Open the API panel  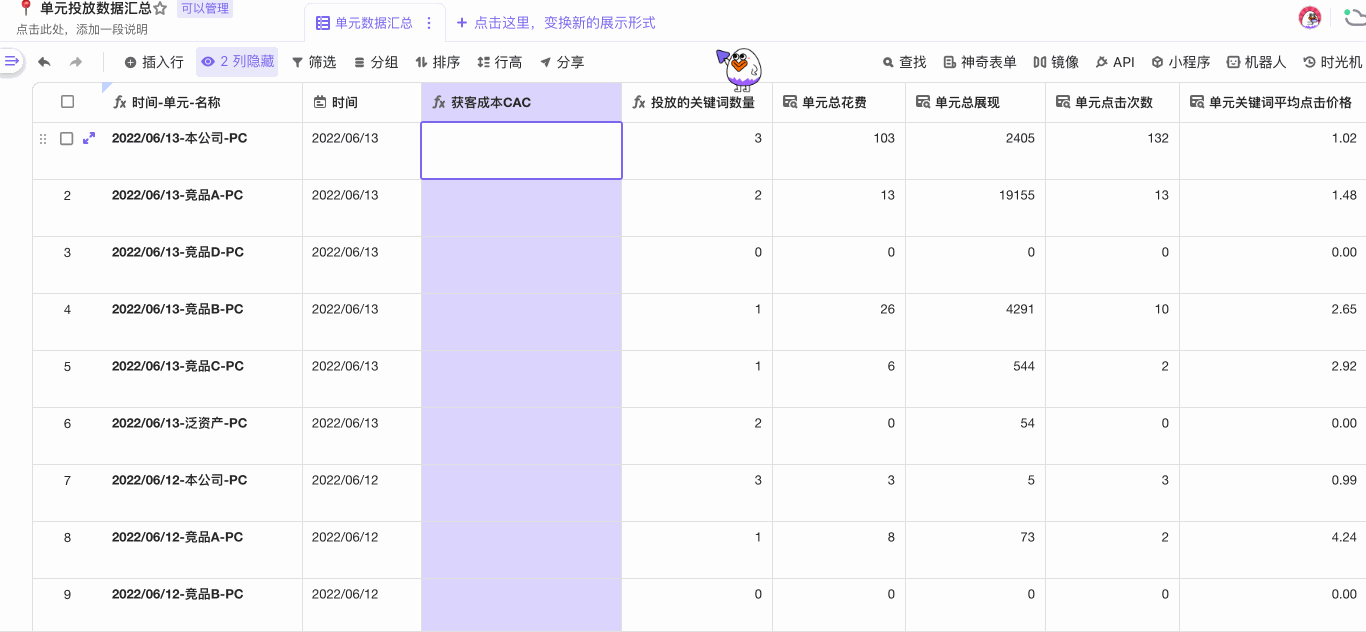coord(1115,62)
